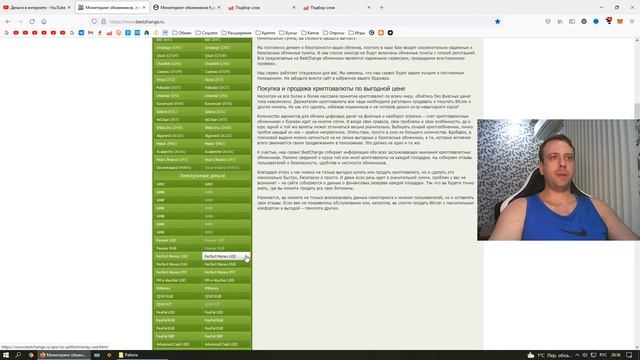Open the Соцсети bookmarks folder
The width and height of the screenshot is (640, 360).
tap(207, 33)
